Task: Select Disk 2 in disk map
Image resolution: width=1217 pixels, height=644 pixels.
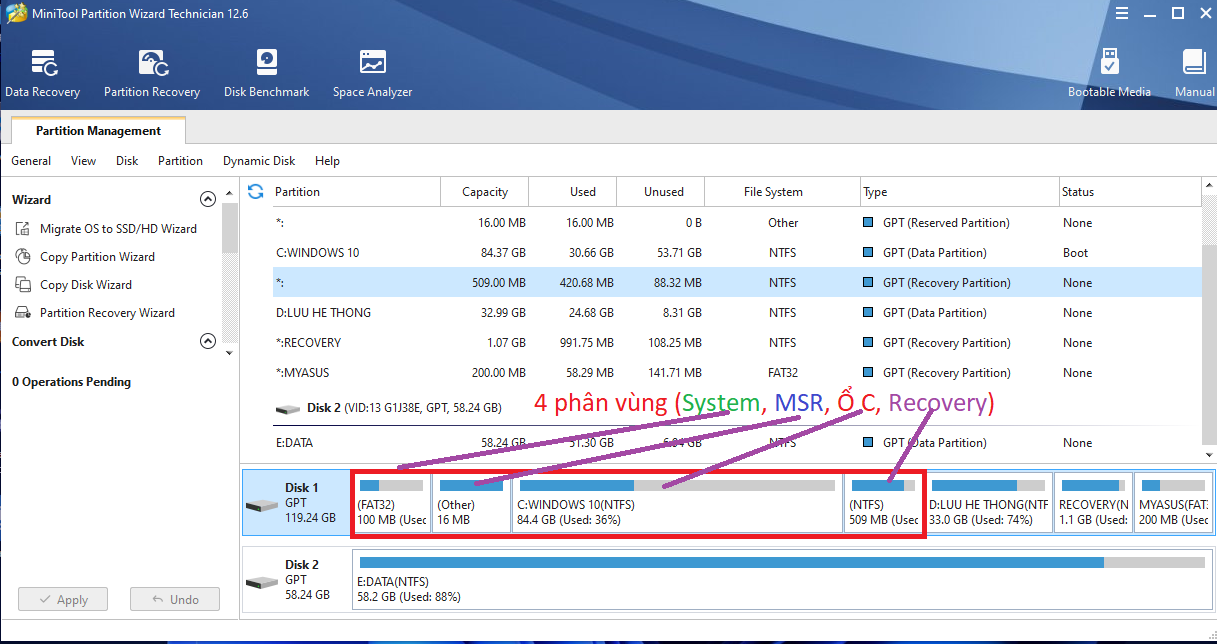Action: point(295,581)
